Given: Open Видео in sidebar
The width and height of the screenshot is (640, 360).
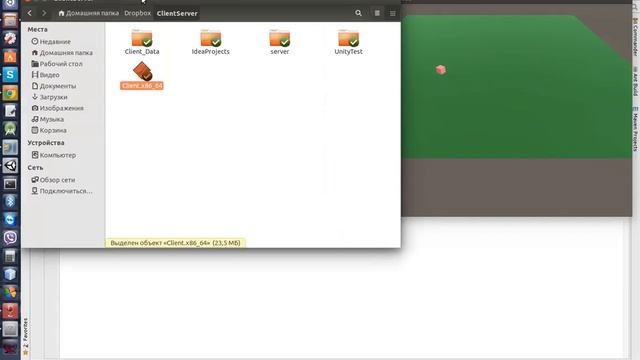Looking at the screenshot, I should [45, 75].
